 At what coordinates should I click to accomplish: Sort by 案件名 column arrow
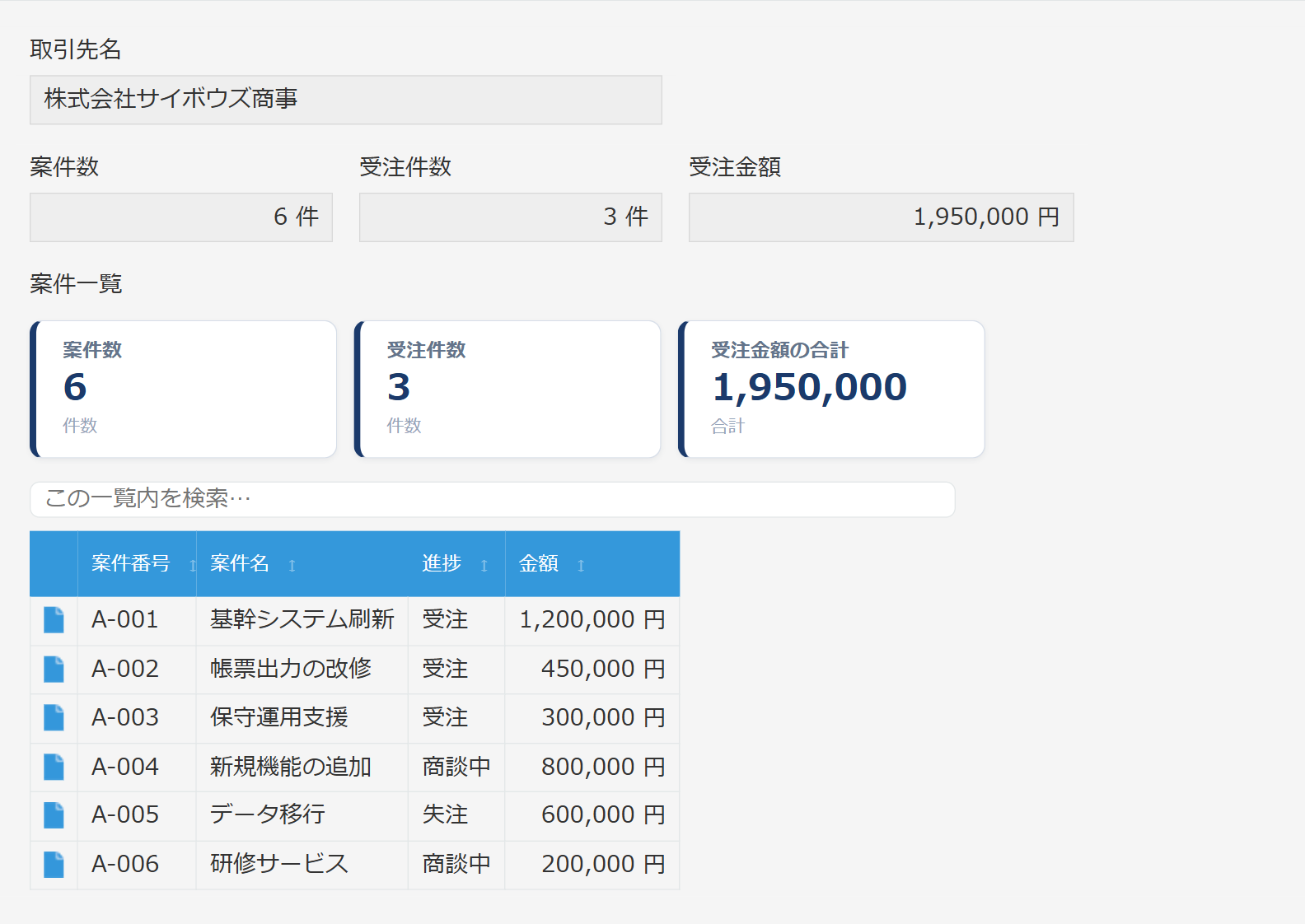pyautogui.click(x=292, y=565)
